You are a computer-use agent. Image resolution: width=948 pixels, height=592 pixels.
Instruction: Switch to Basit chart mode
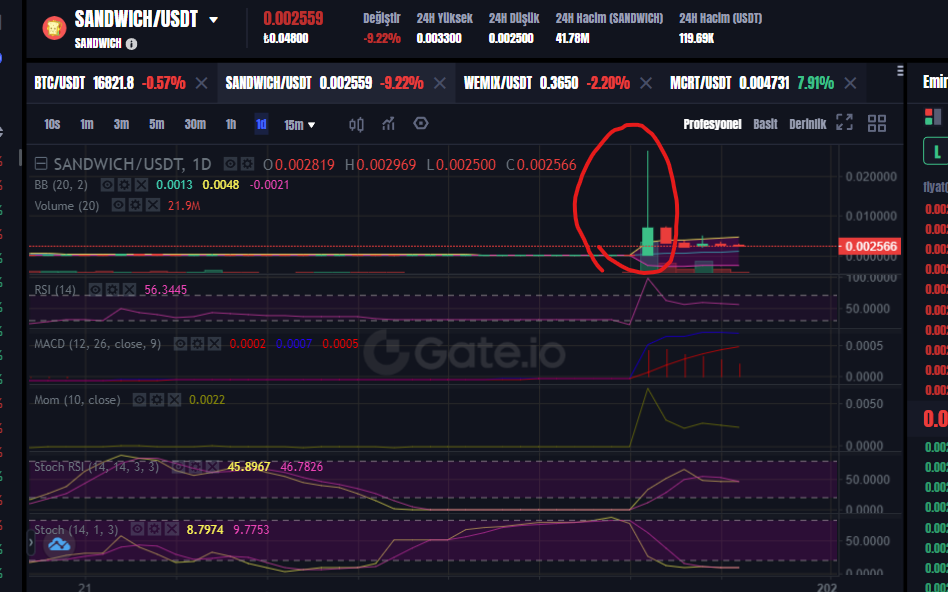pos(765,124)
